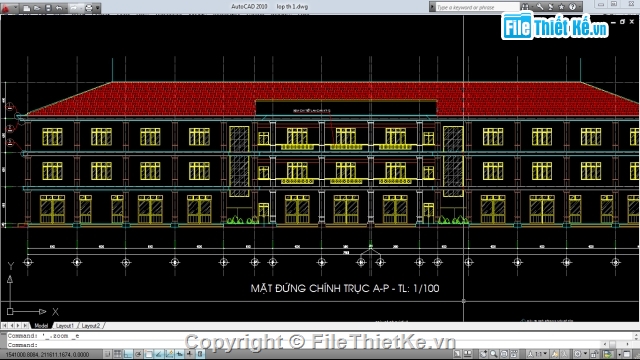Go to previous layout tab arrow
The width and height of the screenshot is (640, 360).
(11, 326)
